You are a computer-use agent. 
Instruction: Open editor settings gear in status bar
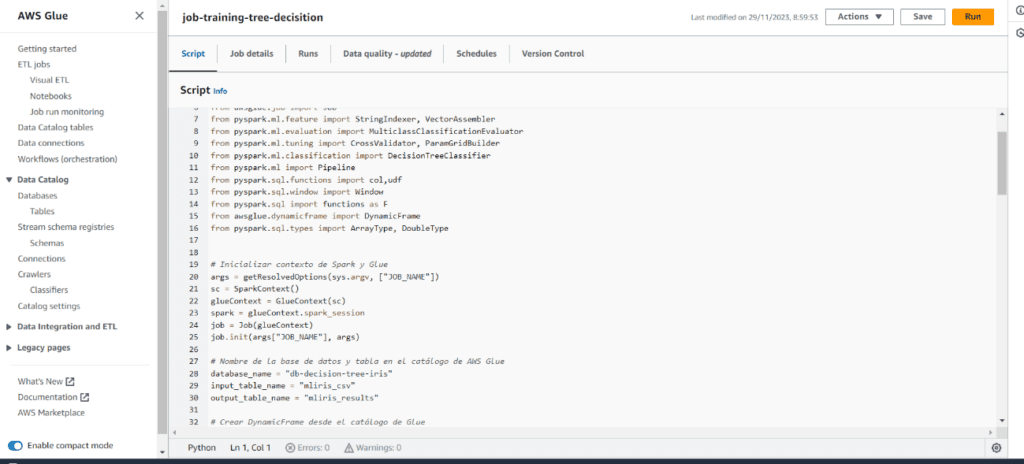point(995,447)
